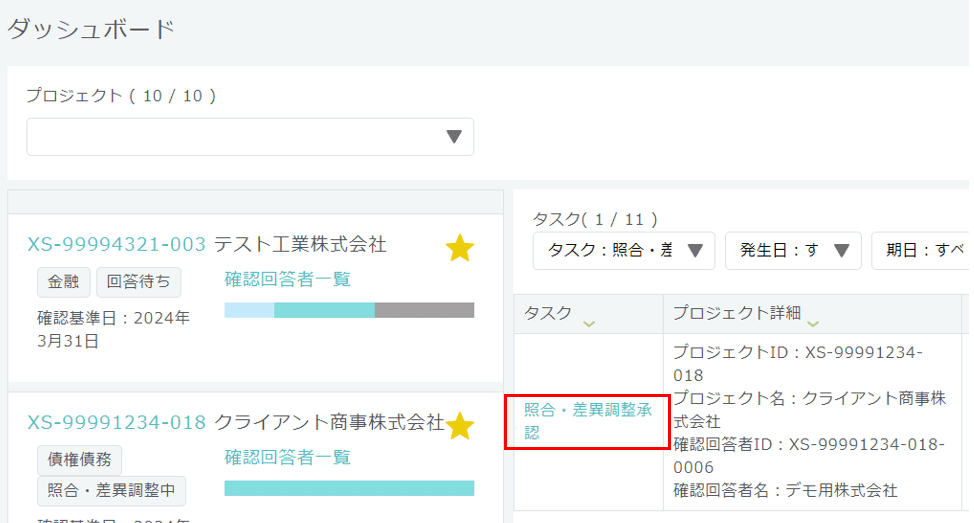This screenshot has height=523, width=974.
Task: Click gray segment of テスト工業 progress bar
Action: click(x=424, y=310)
